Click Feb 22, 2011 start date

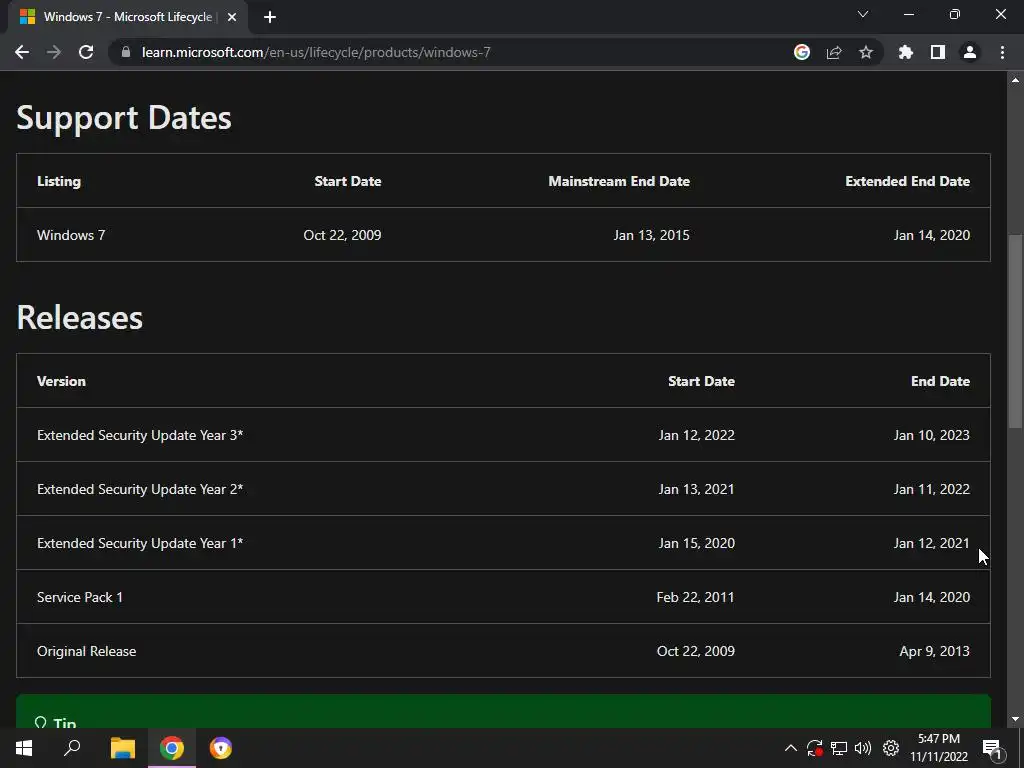[696, 598]
